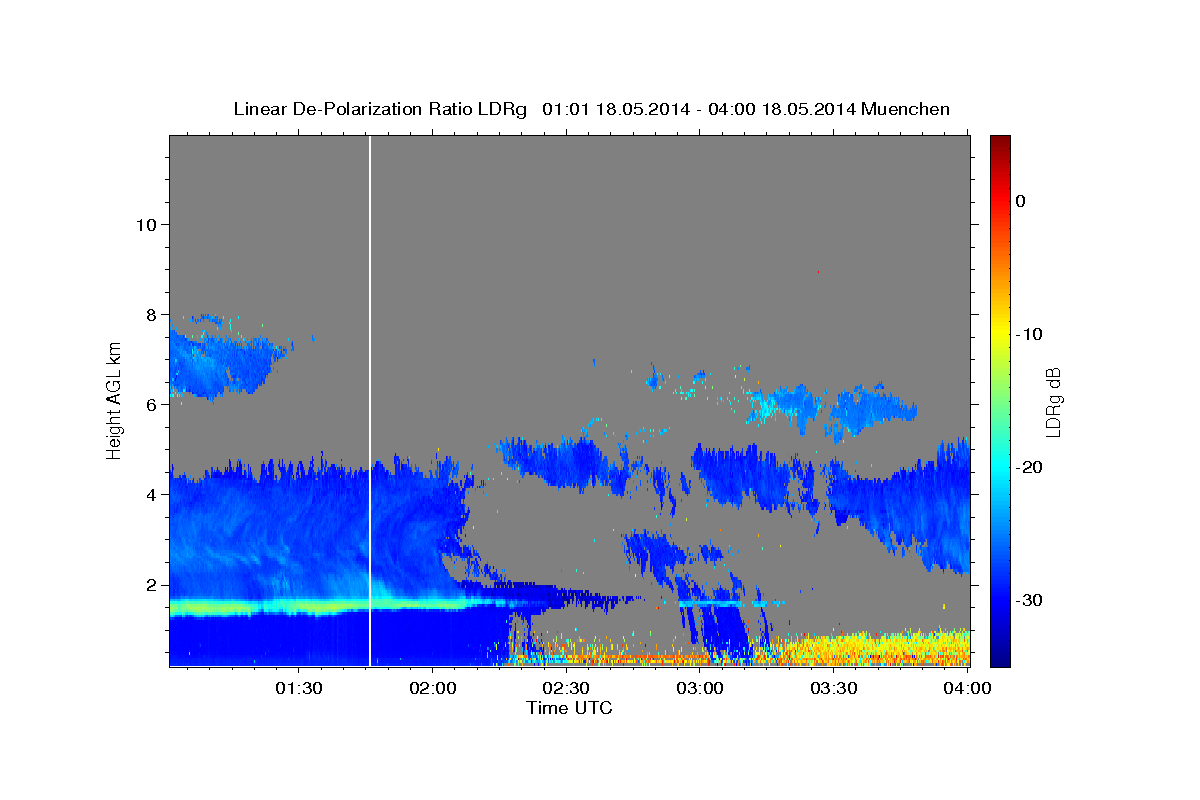Screen dimensions: 1200x800
Task: Click the 'Time UTC' x-axis label
Action: (569, 708)
